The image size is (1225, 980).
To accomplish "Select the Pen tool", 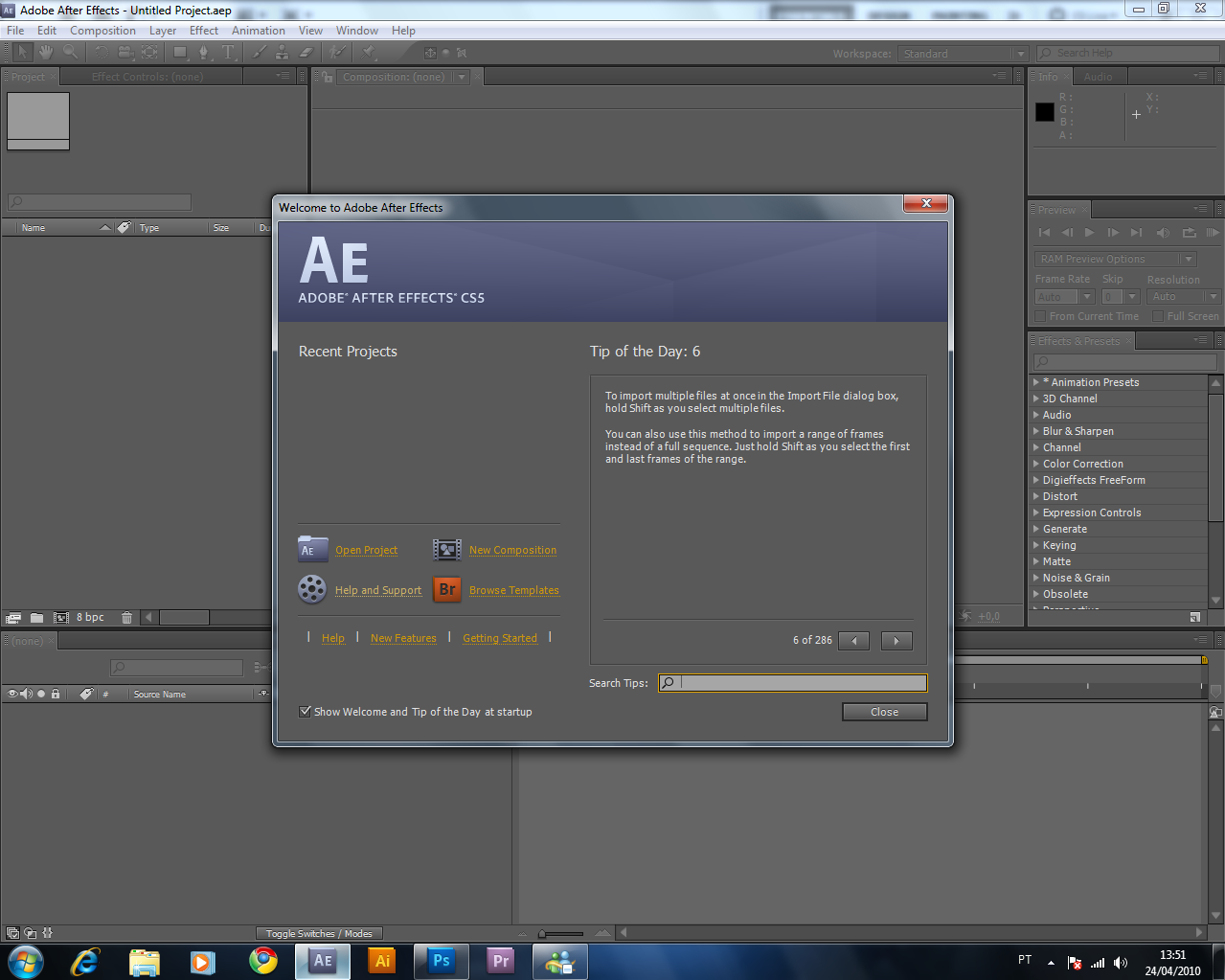I will [204, 52].
